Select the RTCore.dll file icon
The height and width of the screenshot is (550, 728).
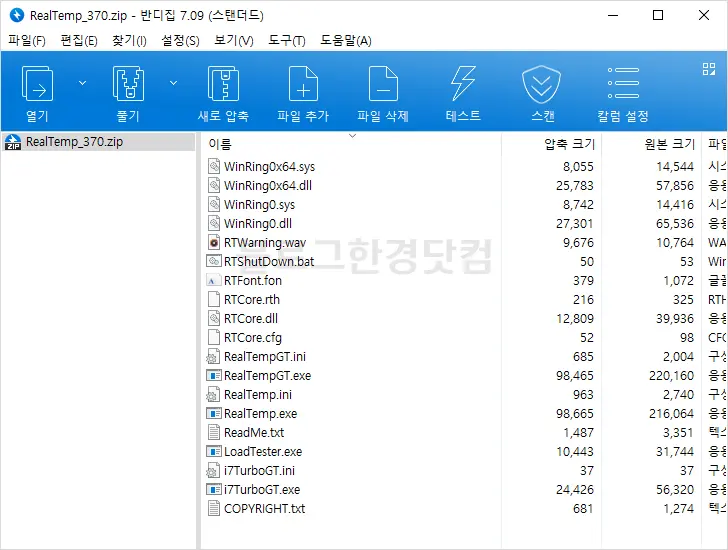coord(214,318)
